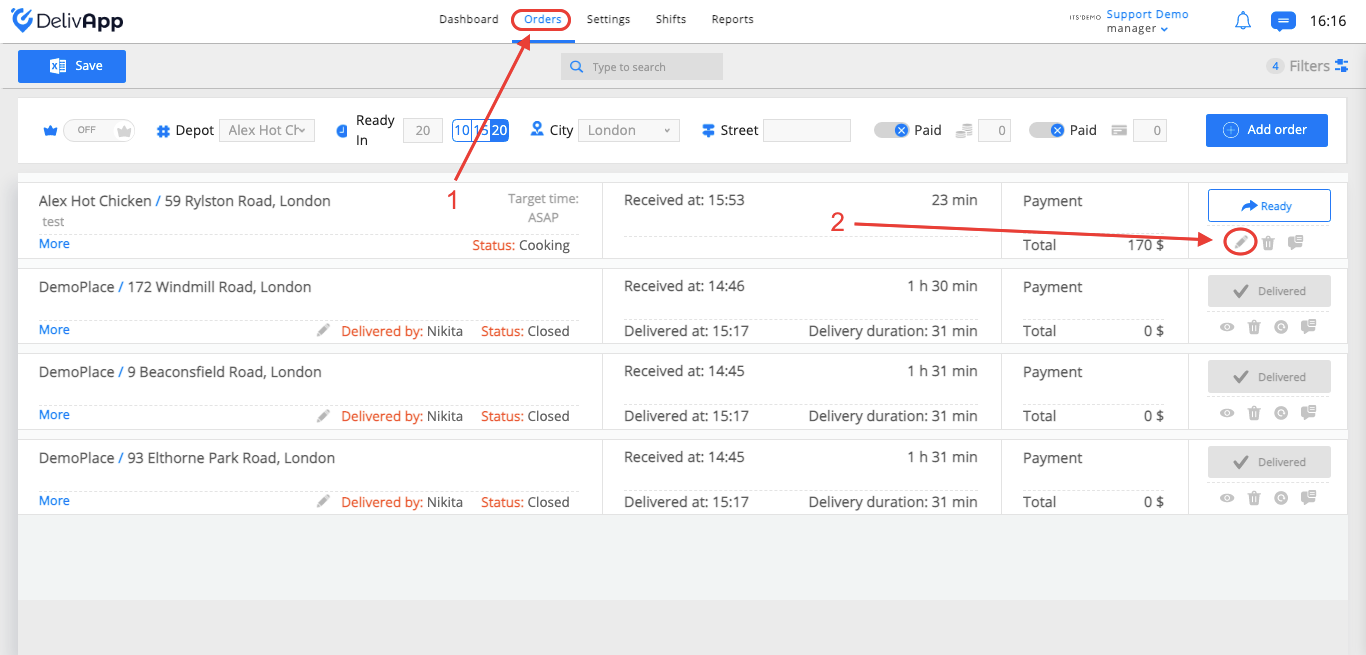Toggle the cash Paid switch

point(891,130)
